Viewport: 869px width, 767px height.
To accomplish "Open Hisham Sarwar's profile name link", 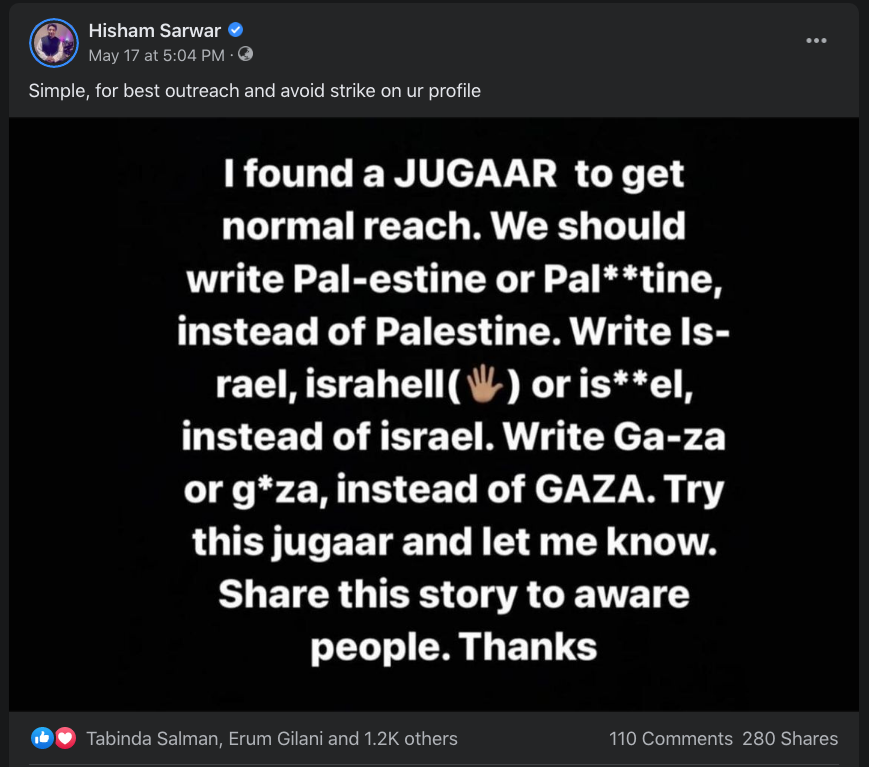I will pyautogui.click(x=153, y=30).
